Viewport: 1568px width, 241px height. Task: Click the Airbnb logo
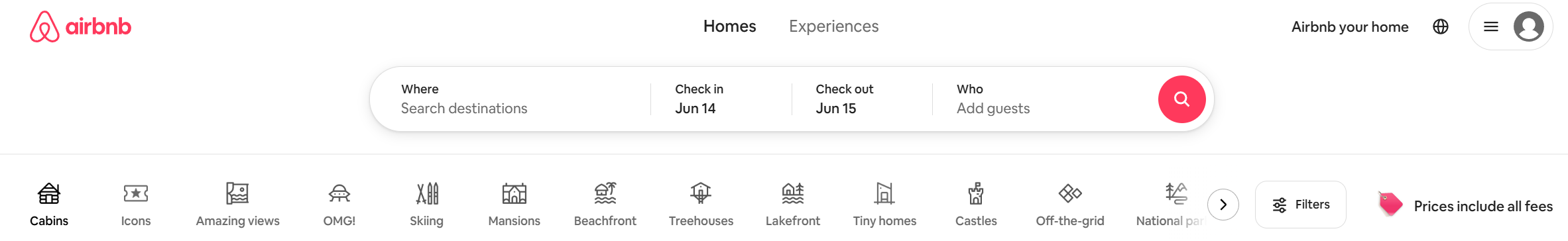click(x=80, y=26)
